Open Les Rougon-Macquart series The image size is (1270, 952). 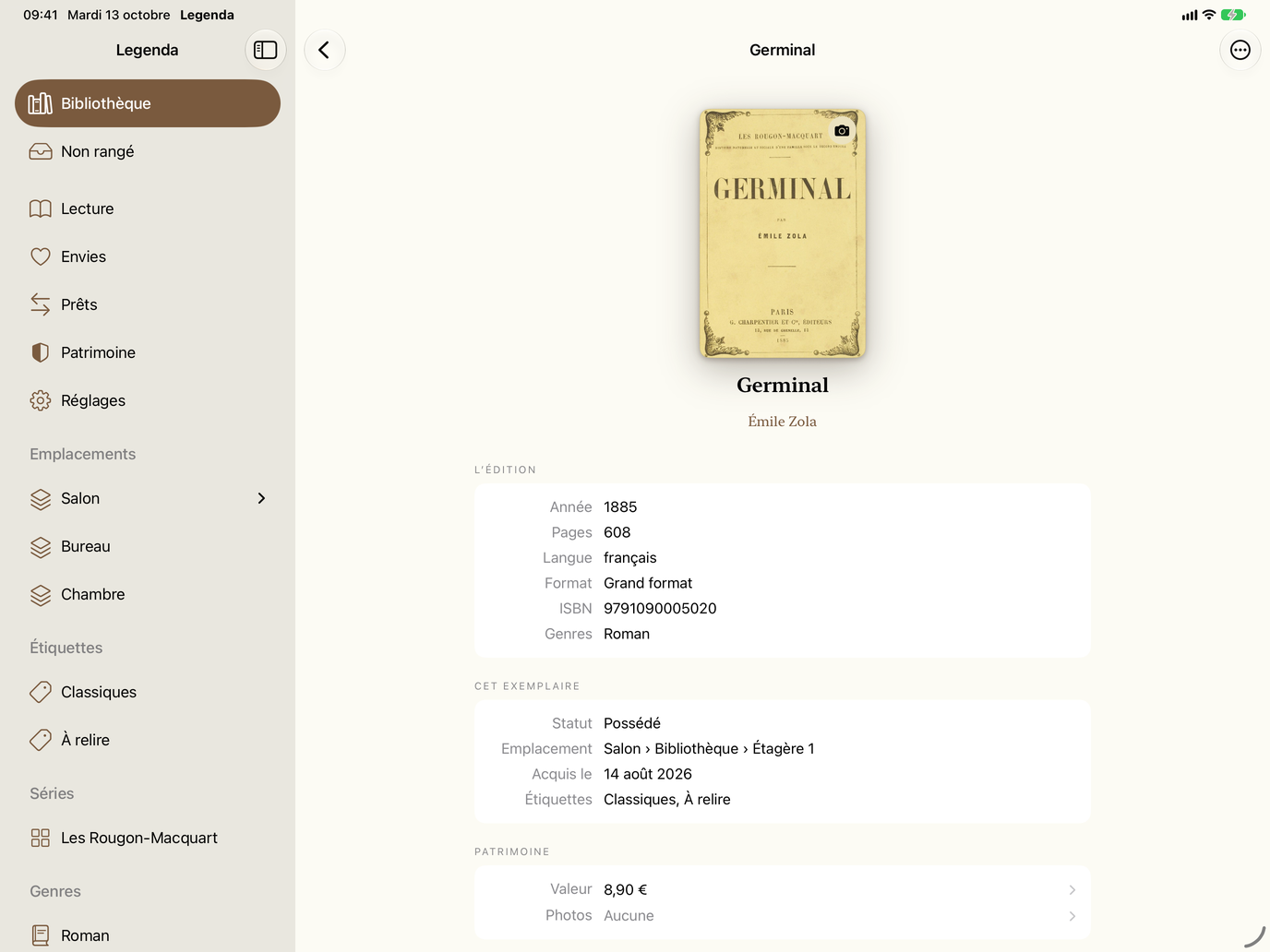tap(148, 838)
